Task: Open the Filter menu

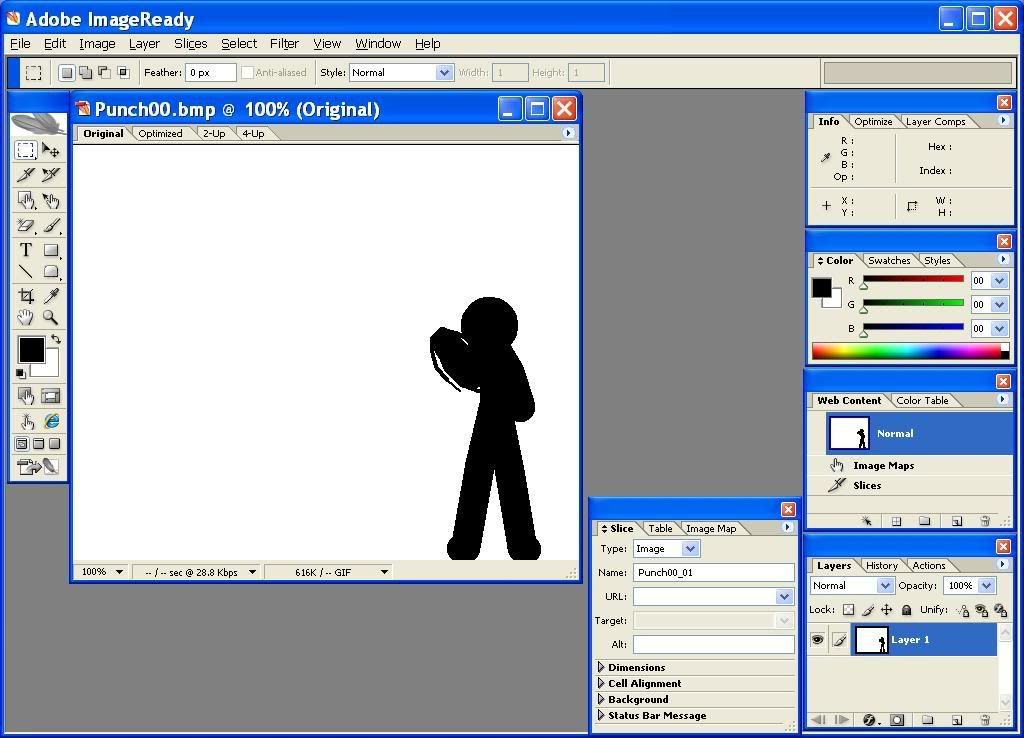Action: pyautogui.click(x=284, y=44)
